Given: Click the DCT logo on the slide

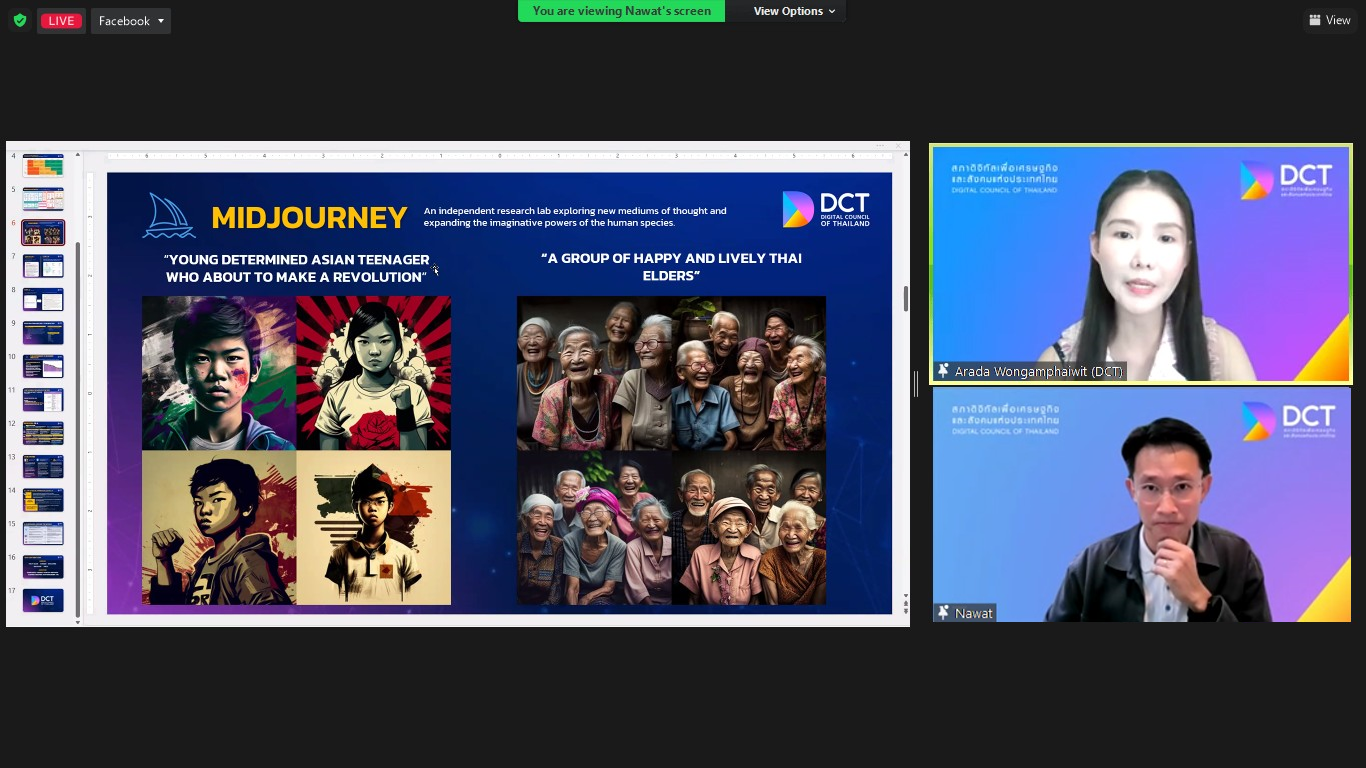Looking at the screenshot, I should click(826, 209).
